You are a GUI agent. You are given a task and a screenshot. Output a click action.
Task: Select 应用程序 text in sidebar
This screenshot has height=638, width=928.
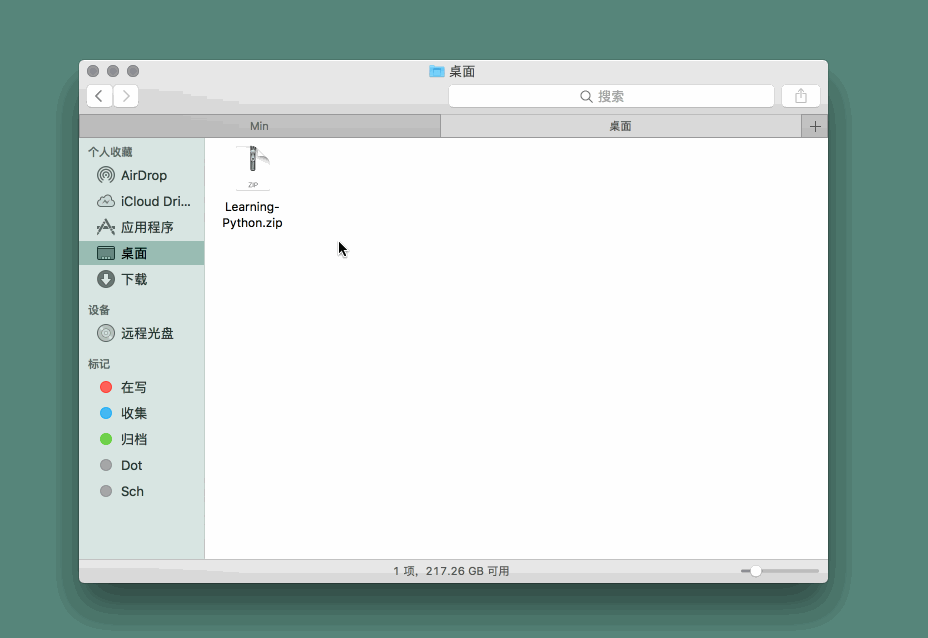coord(147,227)
